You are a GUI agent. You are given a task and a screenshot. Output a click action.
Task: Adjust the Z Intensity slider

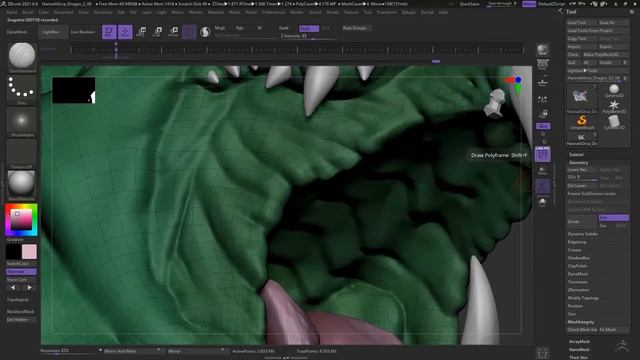309,36
